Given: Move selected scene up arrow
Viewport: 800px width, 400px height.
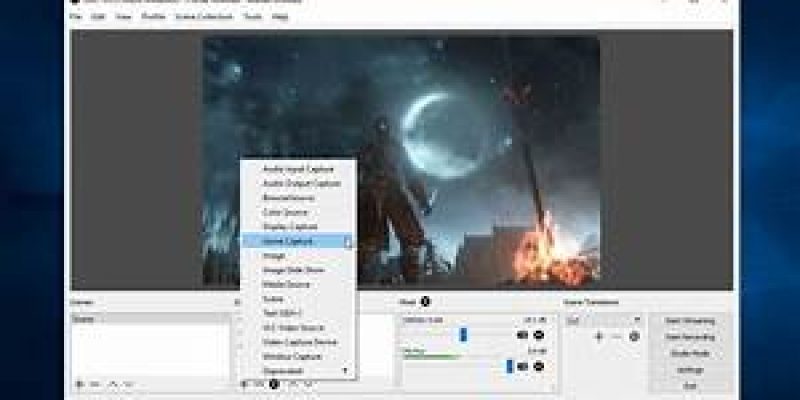Looking at the screenshot, I should pos(113,384).
